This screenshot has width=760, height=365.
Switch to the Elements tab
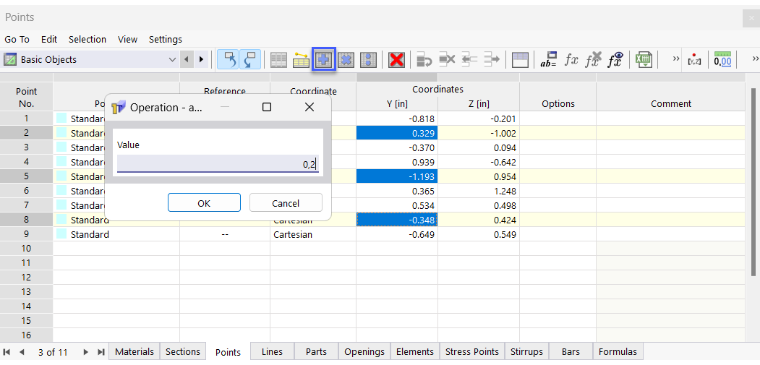tap(415, 352)
